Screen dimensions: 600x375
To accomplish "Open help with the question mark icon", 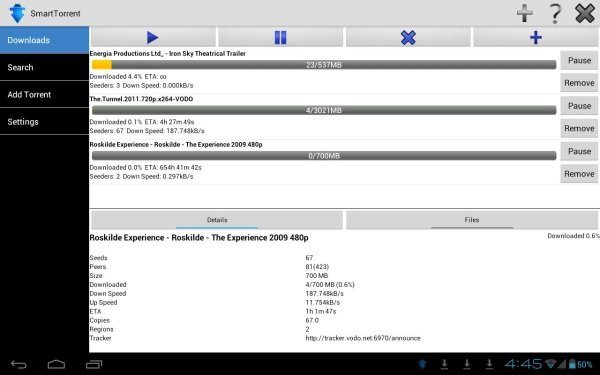I will [555, 13].
